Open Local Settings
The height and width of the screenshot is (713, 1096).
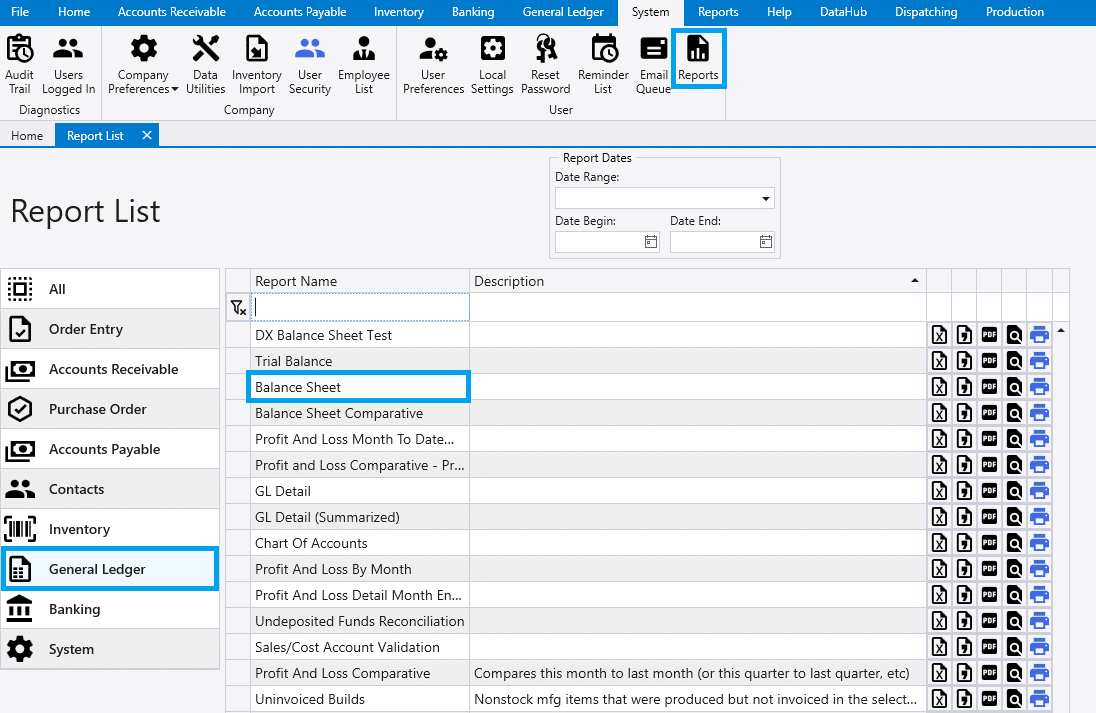click(x=492, y=64)
